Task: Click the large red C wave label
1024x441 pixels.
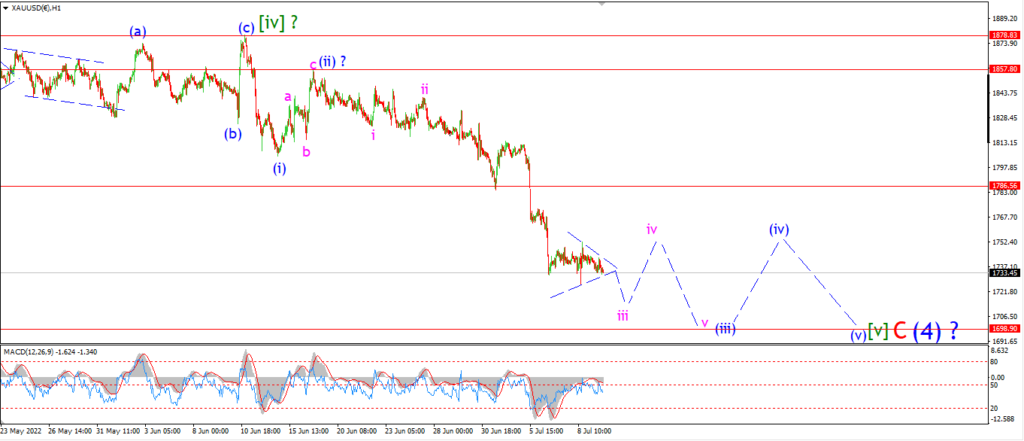Action: (899, 331)
